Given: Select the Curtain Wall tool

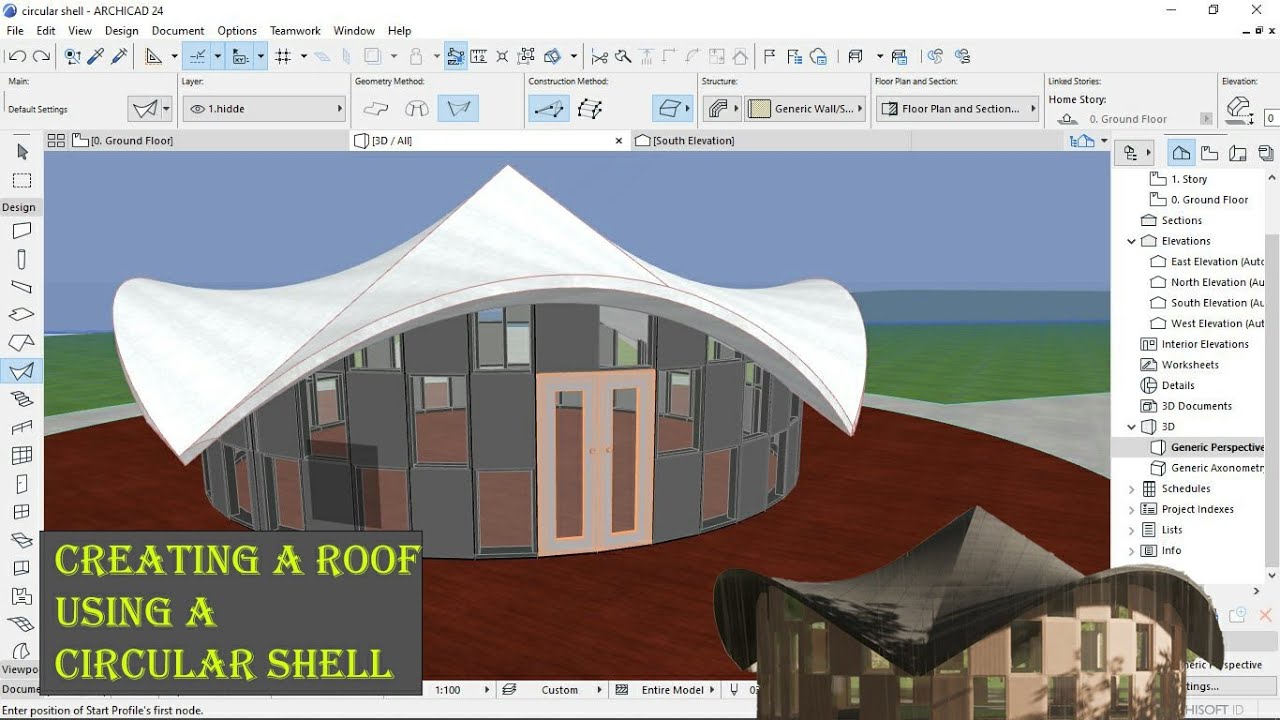Looking at the screenshot, I should click(22, 455).
